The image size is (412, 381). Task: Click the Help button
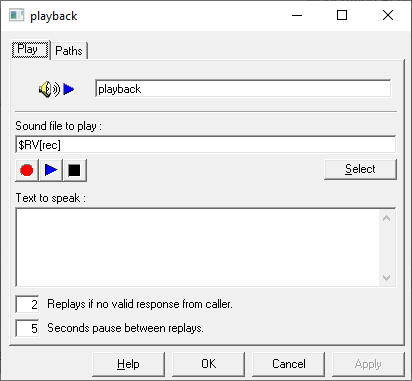click(128, 364)
